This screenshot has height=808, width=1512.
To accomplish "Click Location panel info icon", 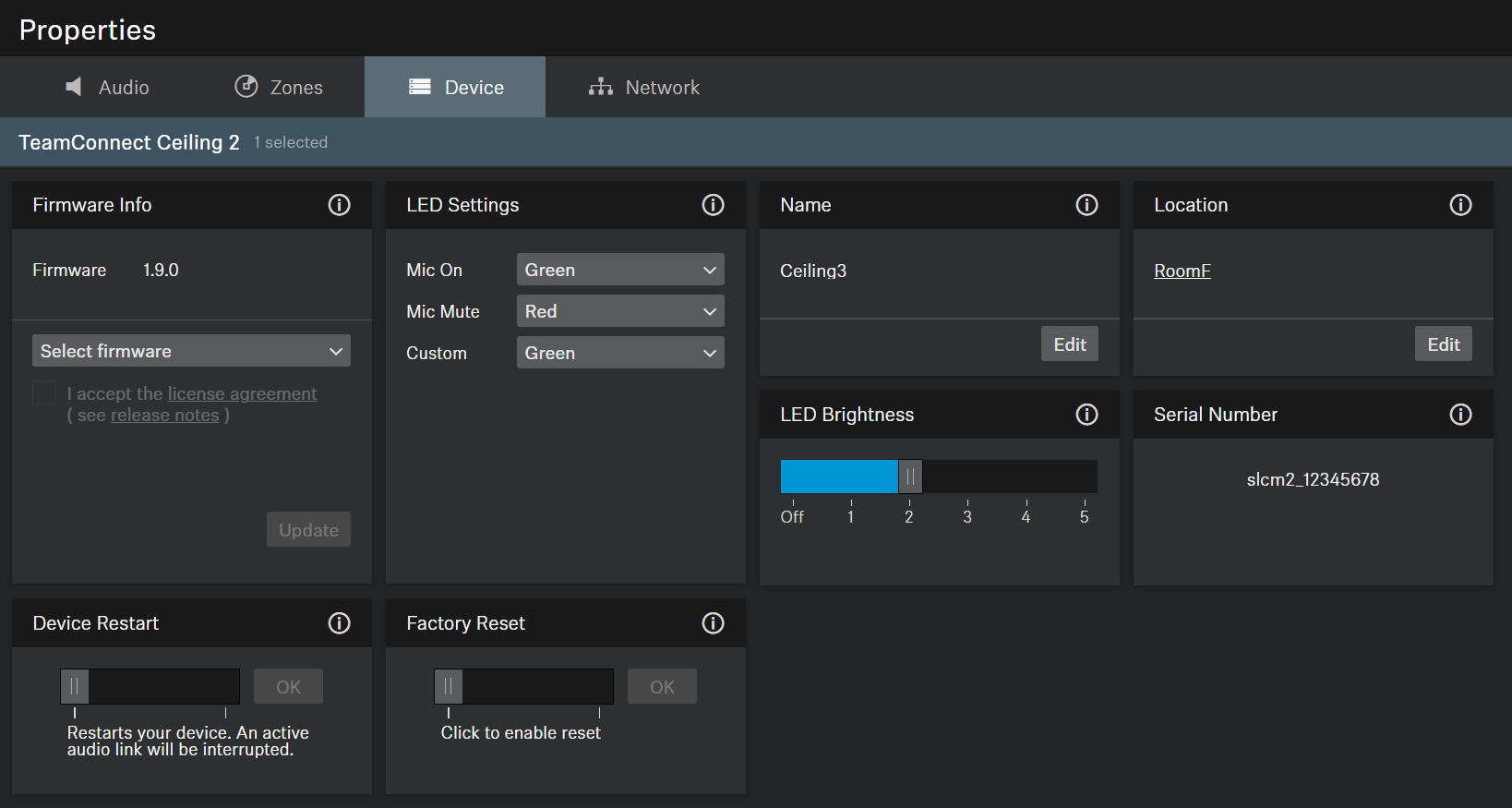I will pyautogui.click(x=1460, y=205).
